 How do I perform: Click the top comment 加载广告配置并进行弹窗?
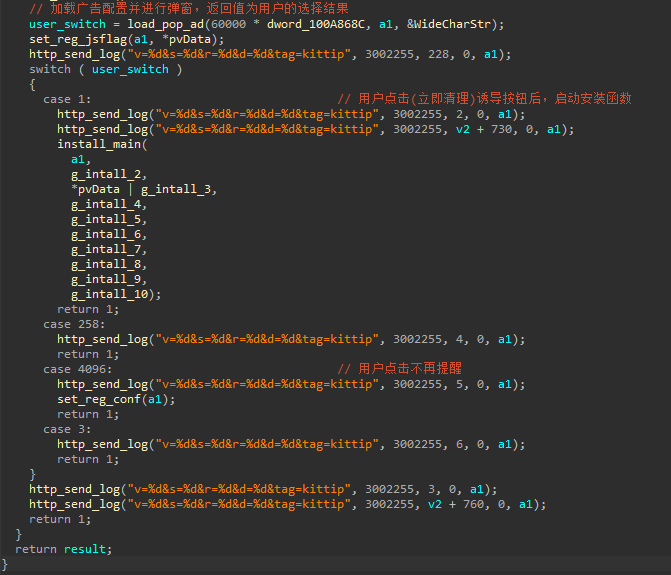[x=189, y=8]
